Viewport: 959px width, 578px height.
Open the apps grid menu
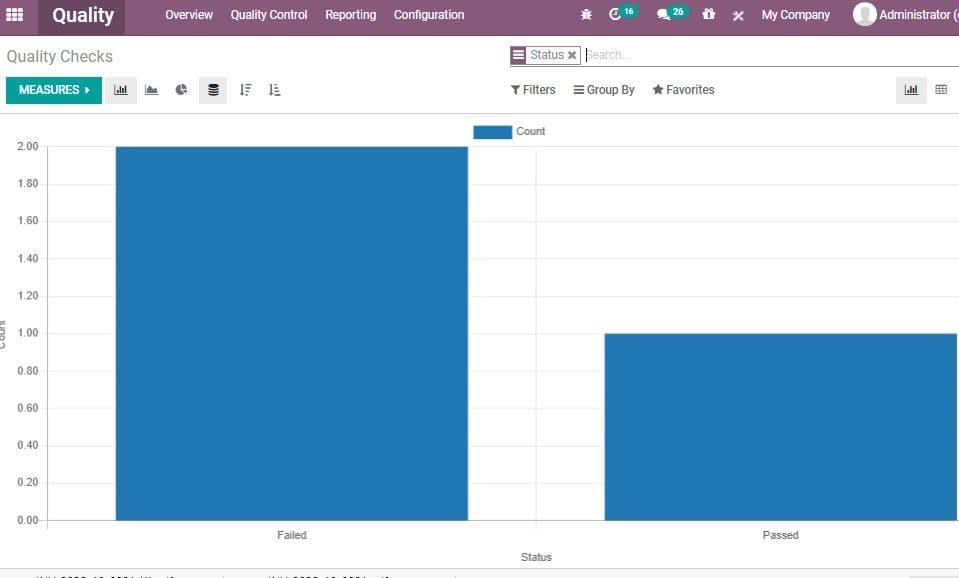coord(14,15)
